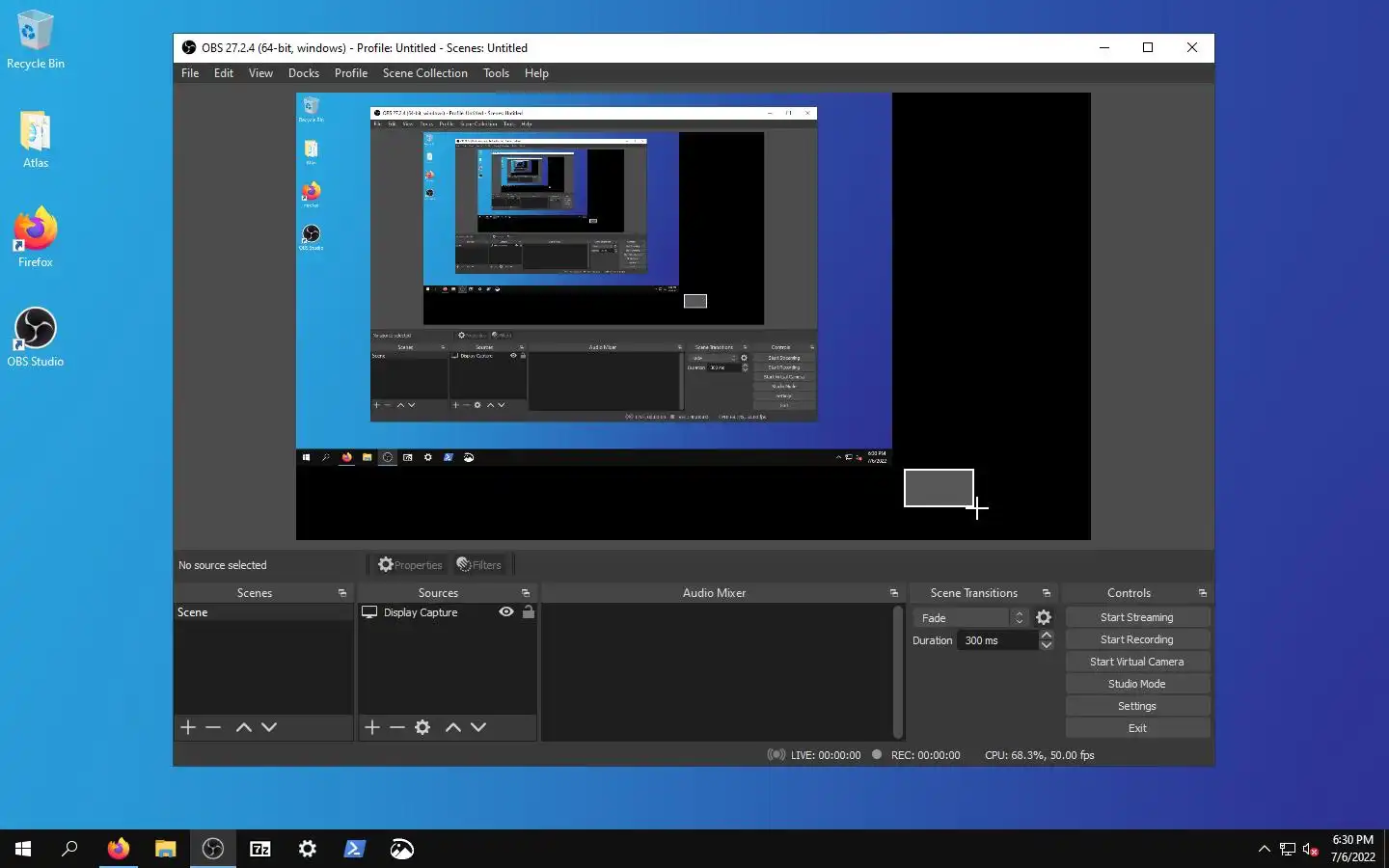The image size is (1389, 868).
Task: Click the muted volume tray icon
Action: point(1310,849)
